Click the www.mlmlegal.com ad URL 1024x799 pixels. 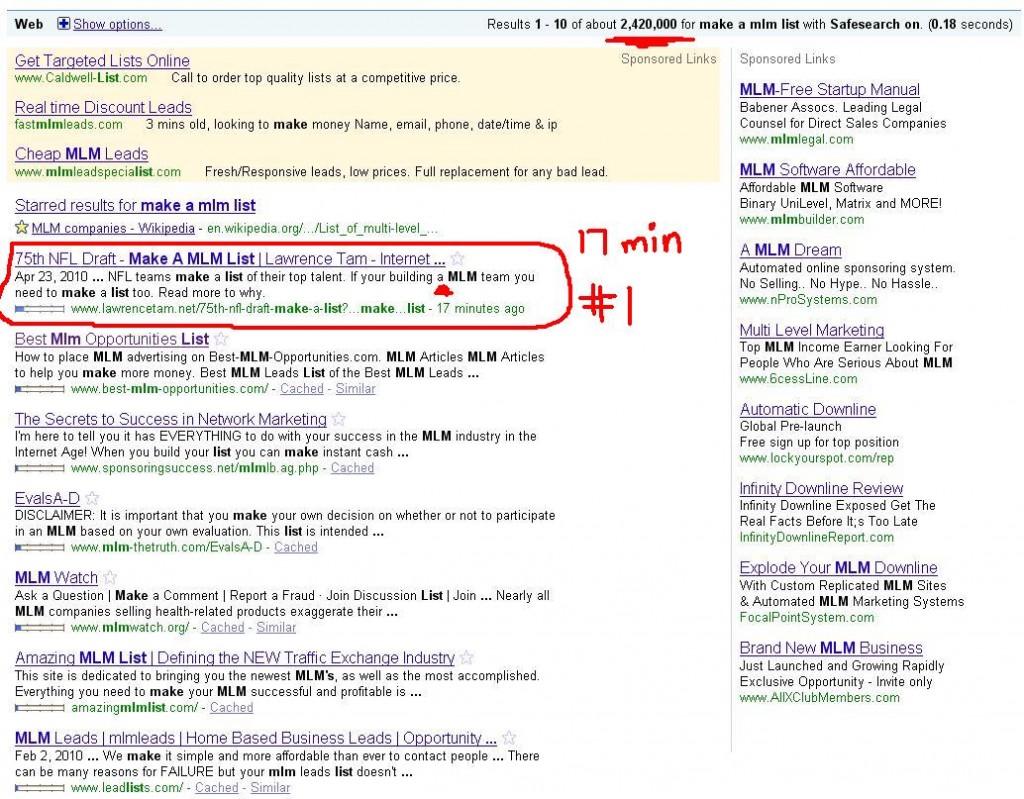click(796, 139)
